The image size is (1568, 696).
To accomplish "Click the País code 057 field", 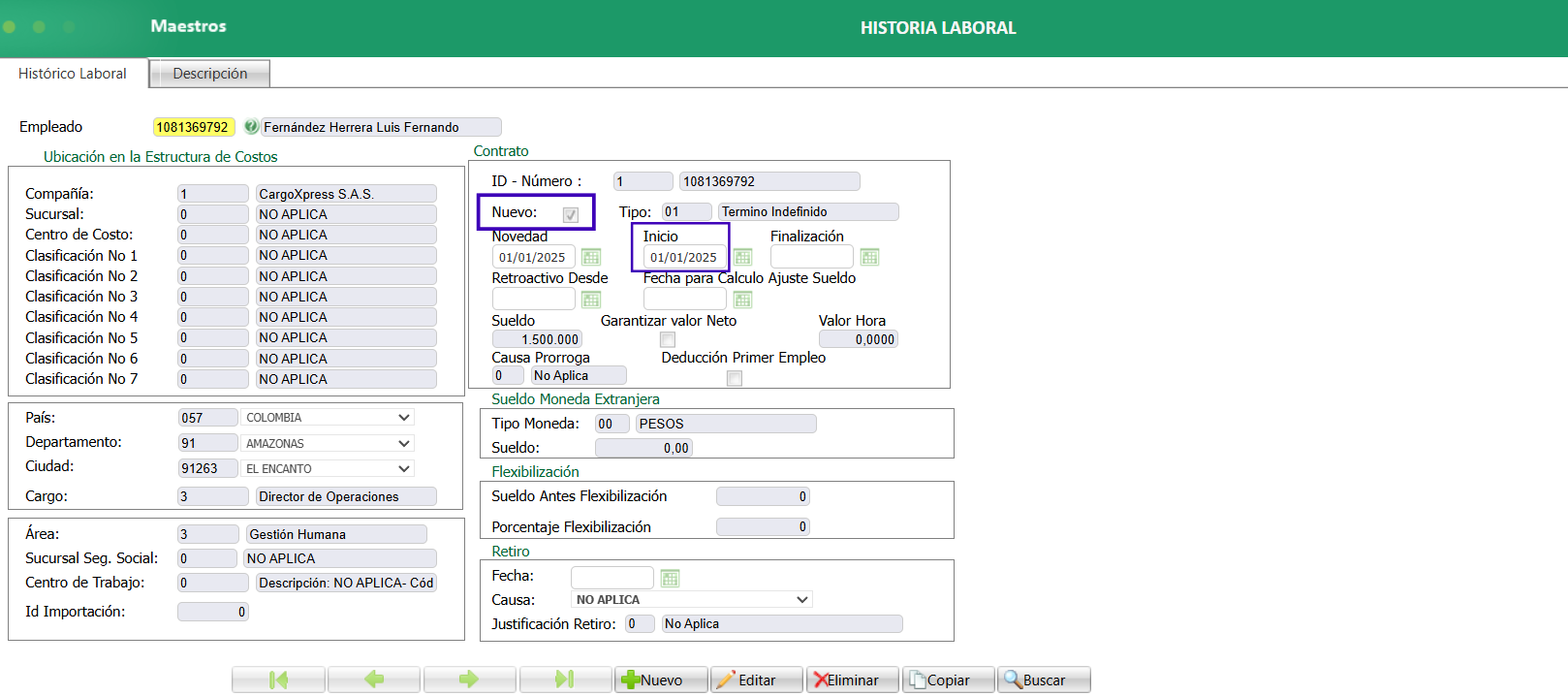I will pos(208,418).
